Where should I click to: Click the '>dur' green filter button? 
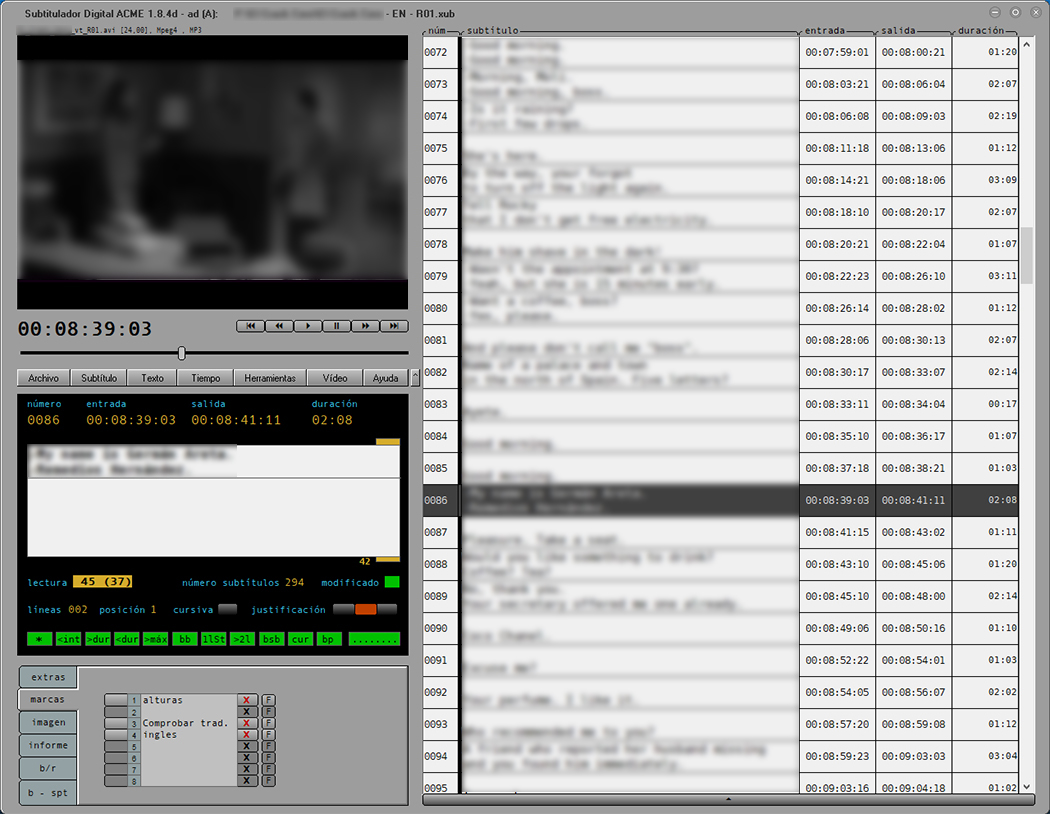(x=98, y=639)
